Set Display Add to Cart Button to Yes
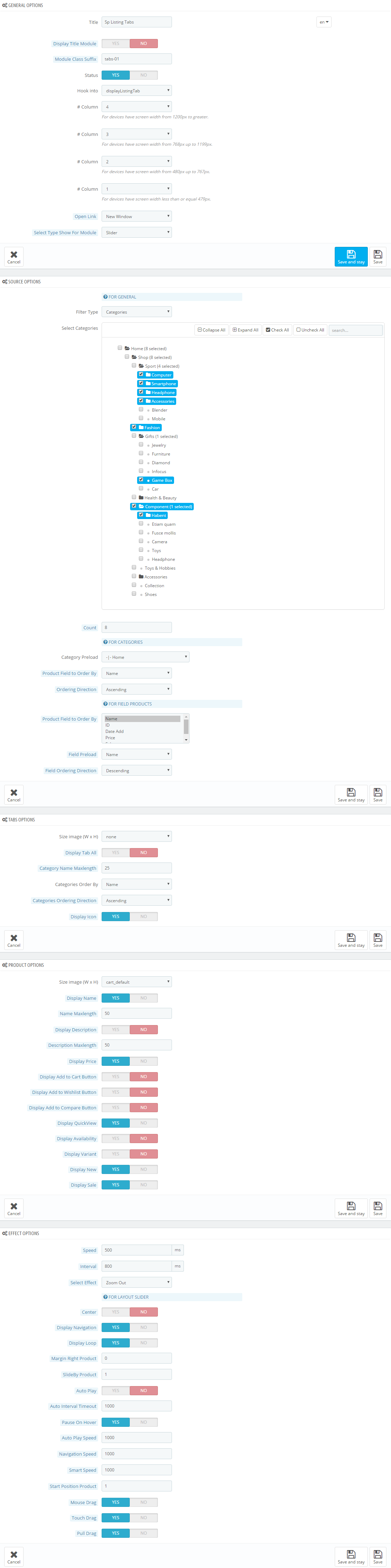 click(116, 1077)
